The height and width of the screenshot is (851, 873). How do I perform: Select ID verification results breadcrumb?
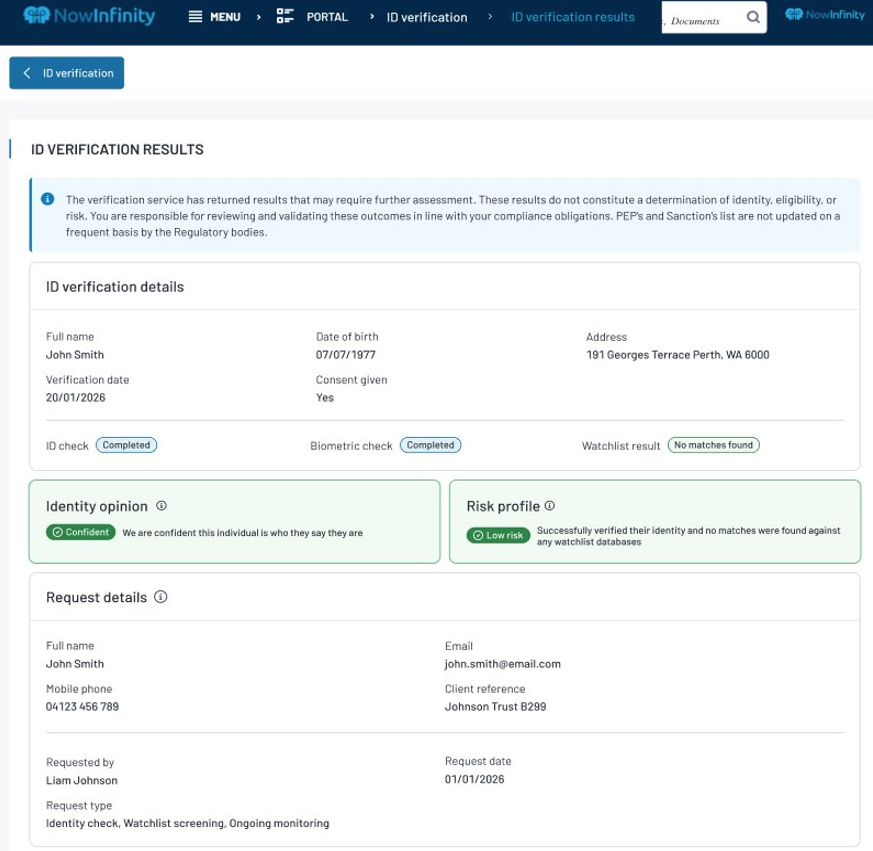(x=572, y=17)
